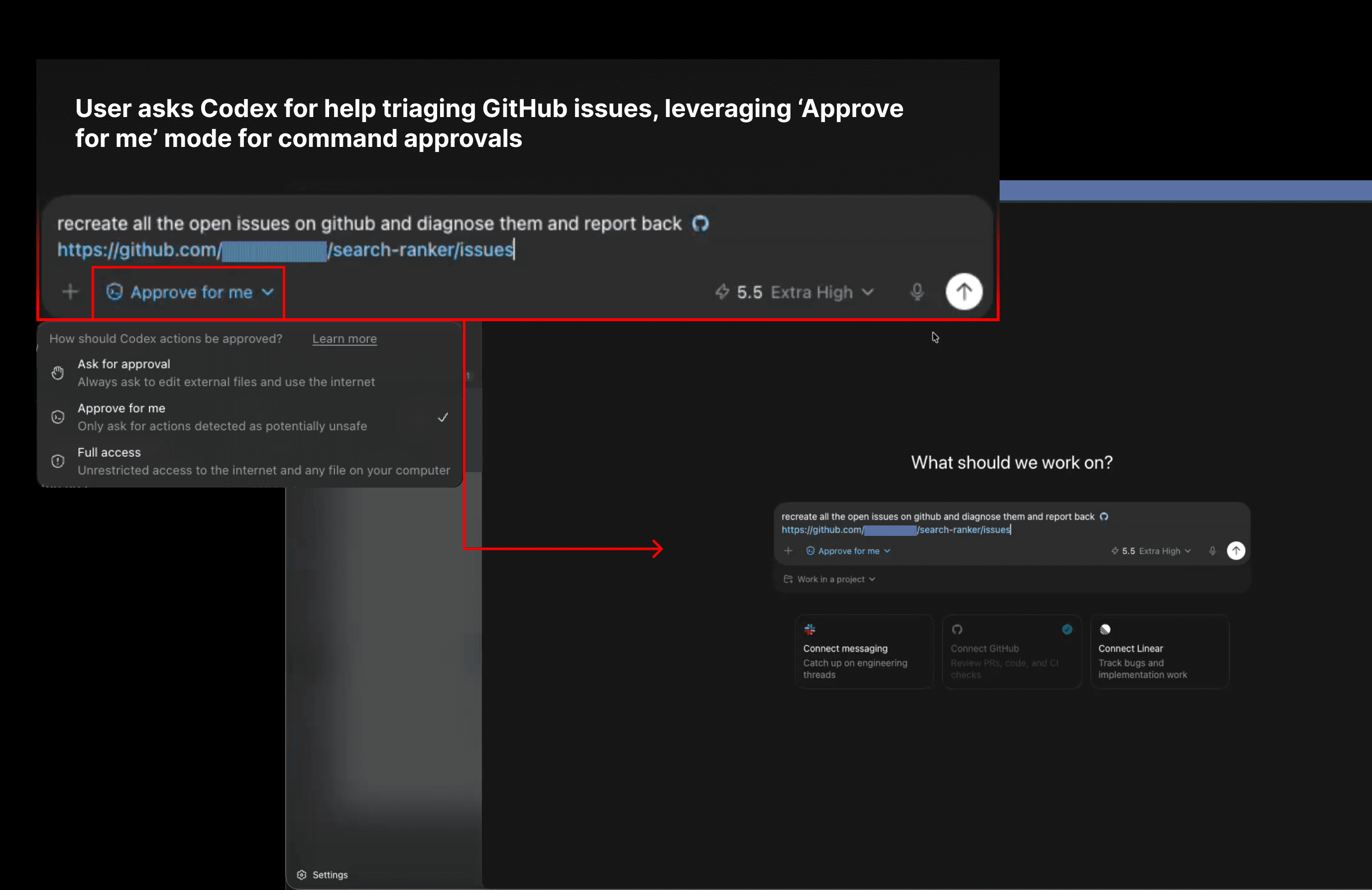Click small microphone icon in main window prompt
The height and width of the screenshot is (890, 1372).
coord(1212,551)
